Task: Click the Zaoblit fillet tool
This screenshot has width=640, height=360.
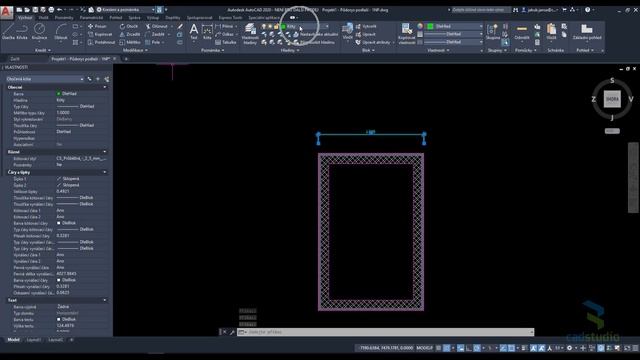Action: tap(155, 34)
